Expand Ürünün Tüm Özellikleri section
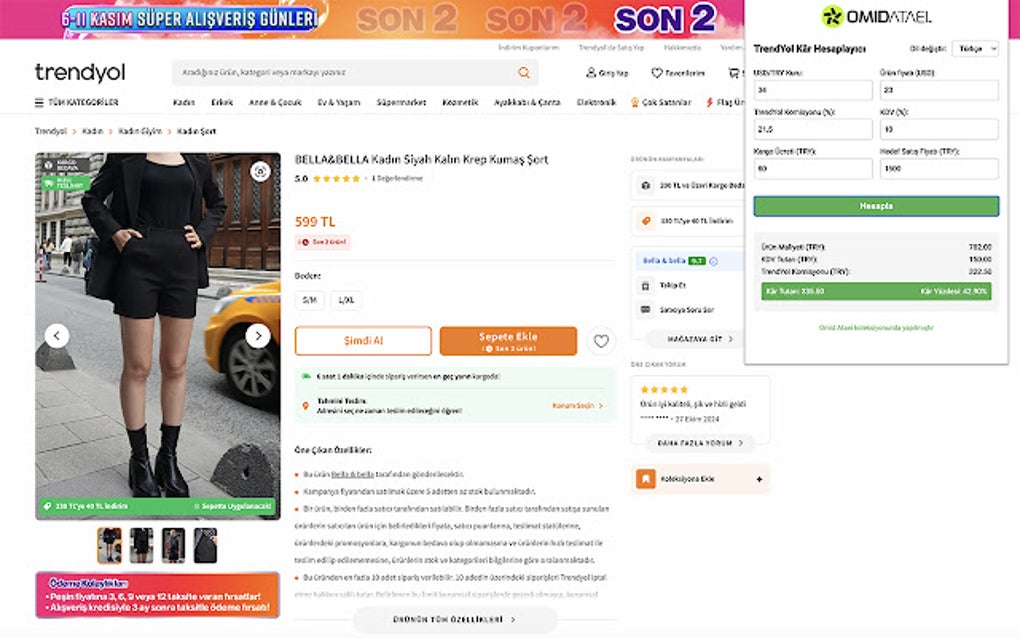Image resolution: width=1020 pixels, height=638 pixels. click(454, 619)
